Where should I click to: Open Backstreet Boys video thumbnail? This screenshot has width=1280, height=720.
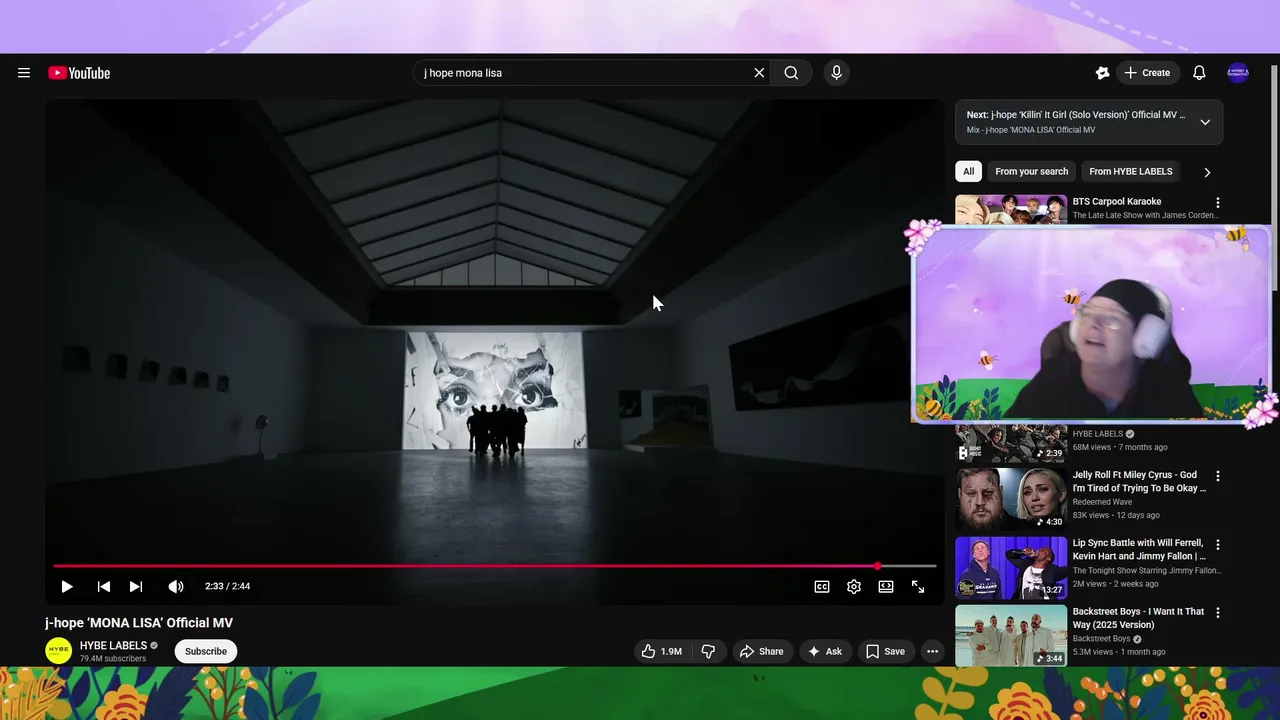[x=1011, y=636]
